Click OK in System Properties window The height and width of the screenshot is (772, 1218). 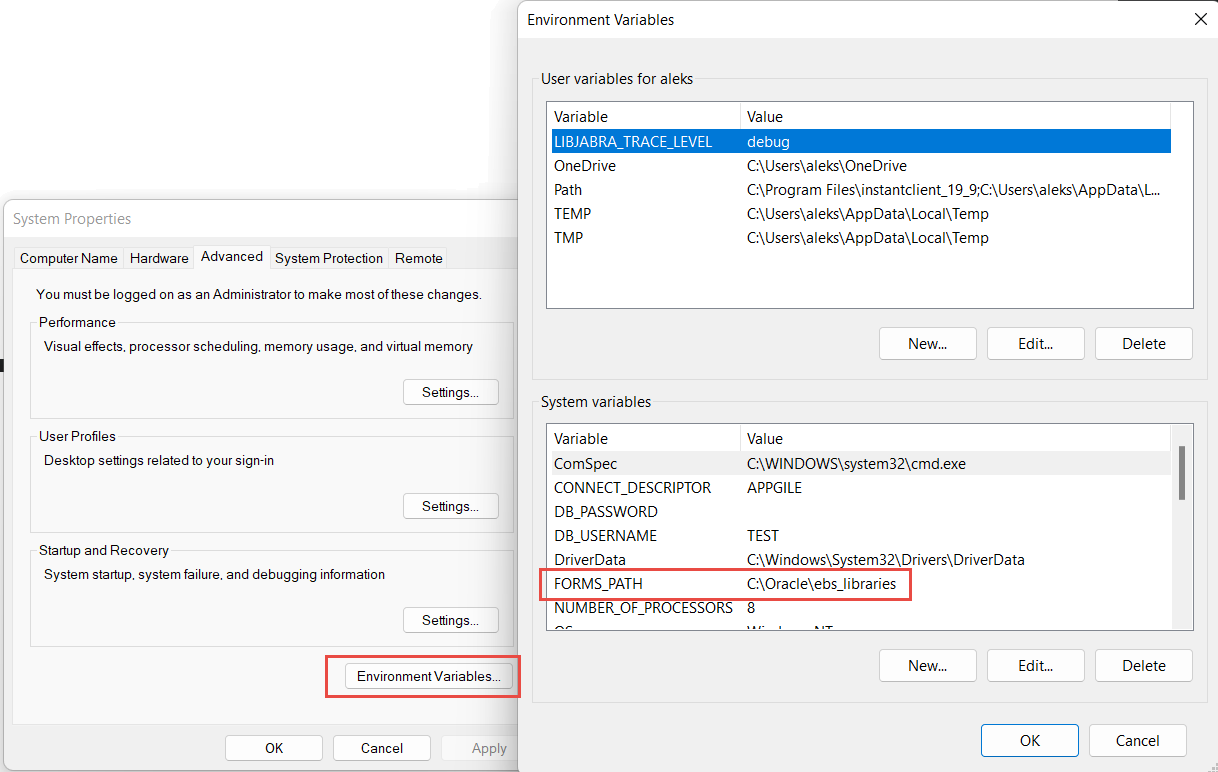coord(274,748)
